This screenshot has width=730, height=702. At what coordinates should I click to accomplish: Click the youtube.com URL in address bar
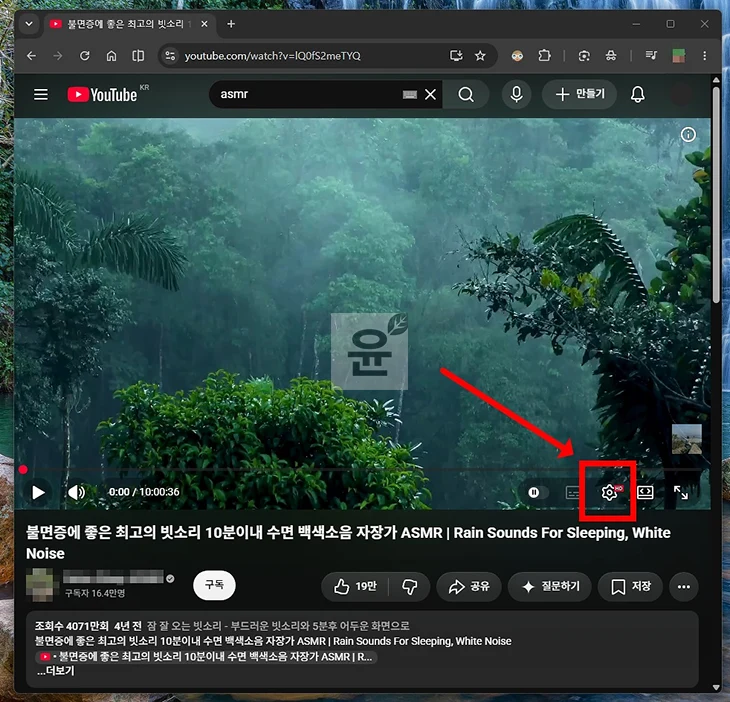272,56
